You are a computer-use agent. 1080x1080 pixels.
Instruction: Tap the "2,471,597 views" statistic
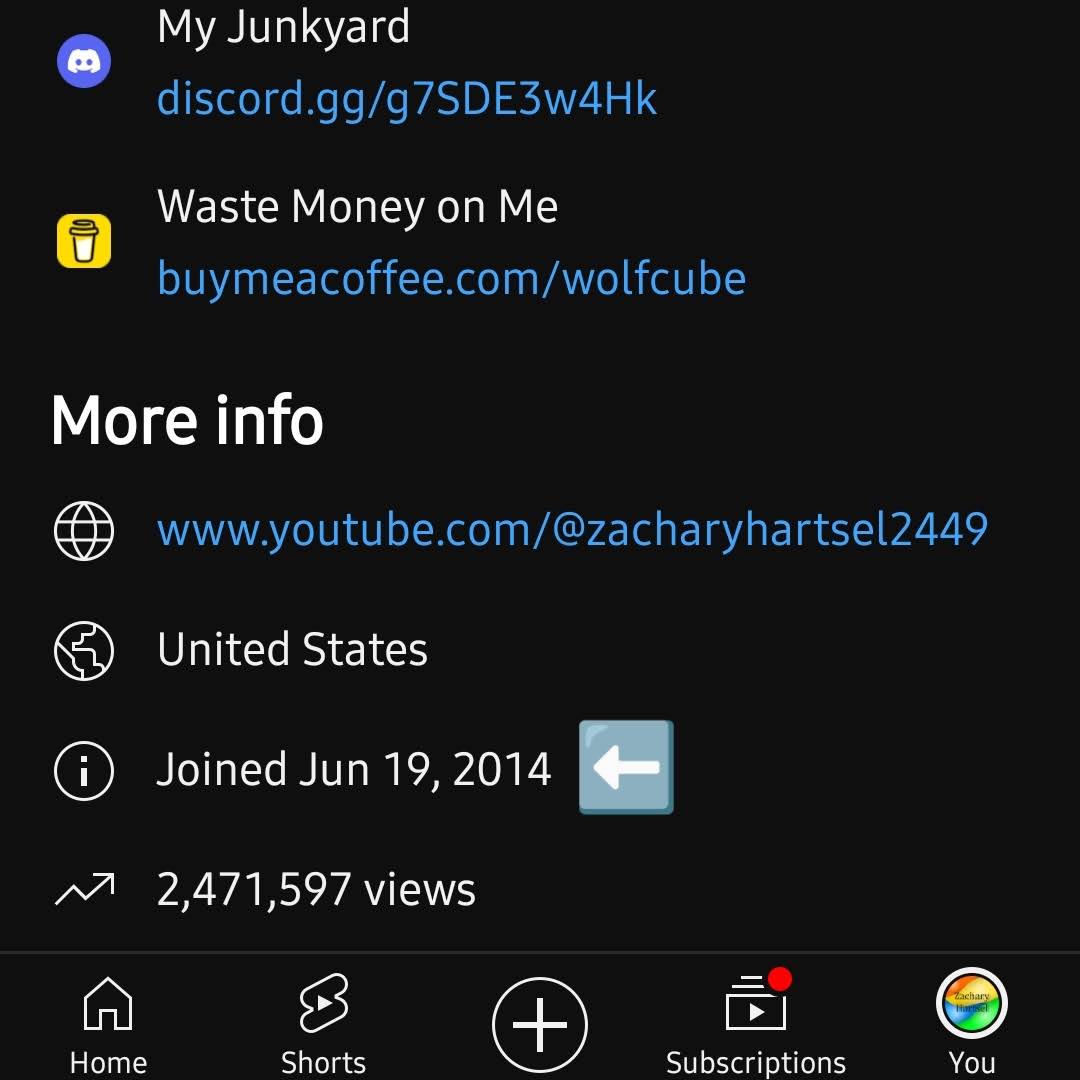(x=316, y=889)
